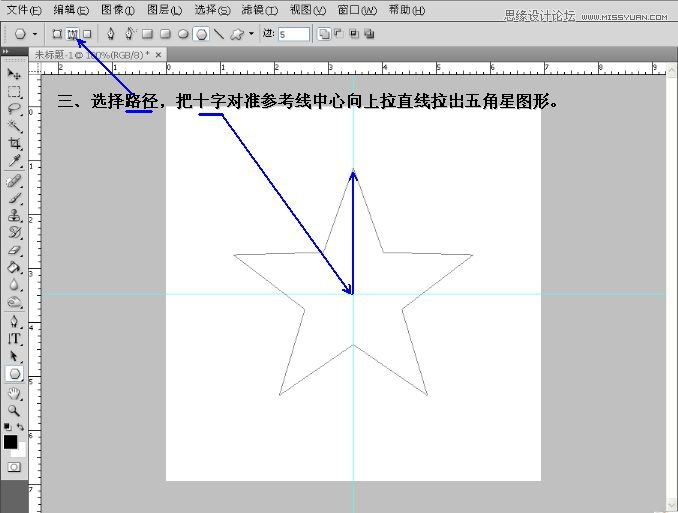678x513 pixels.
Task: Toggle Quick Mask mode
Action: (14, 467)
